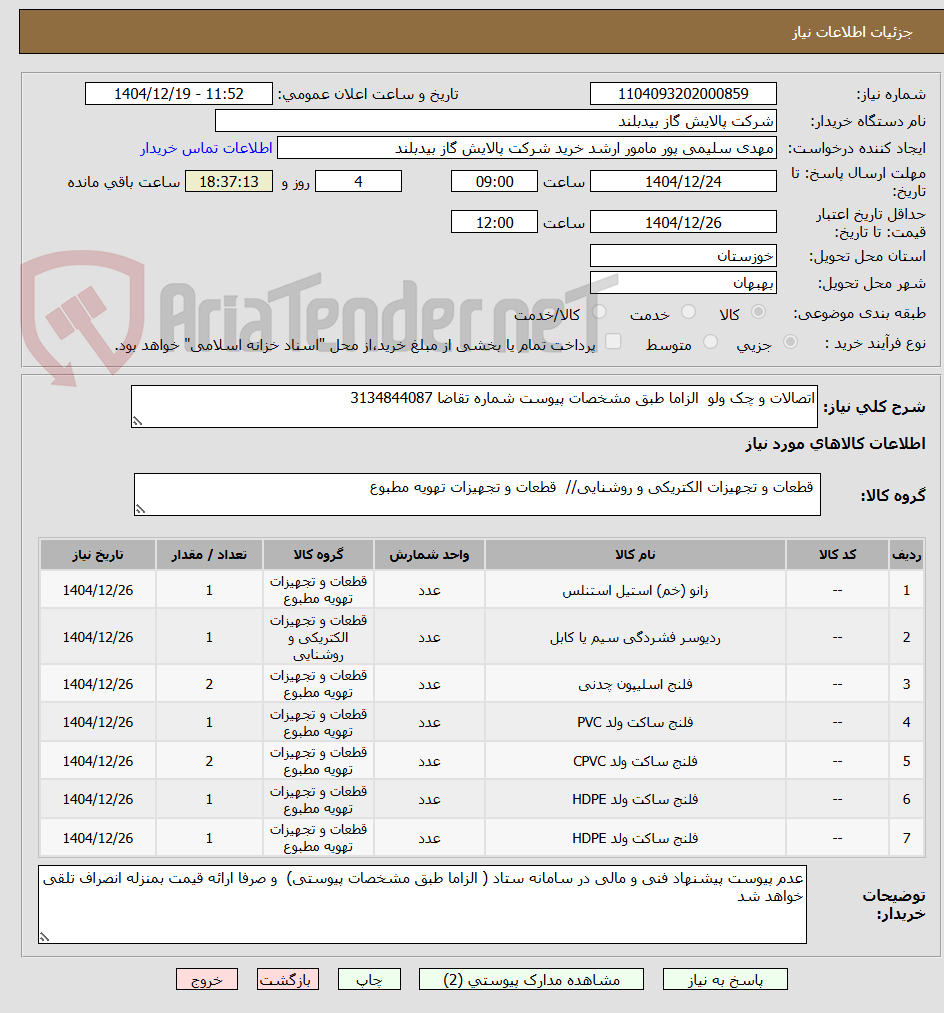Click the استان field showing خوزستان

[x=683, y=256]
